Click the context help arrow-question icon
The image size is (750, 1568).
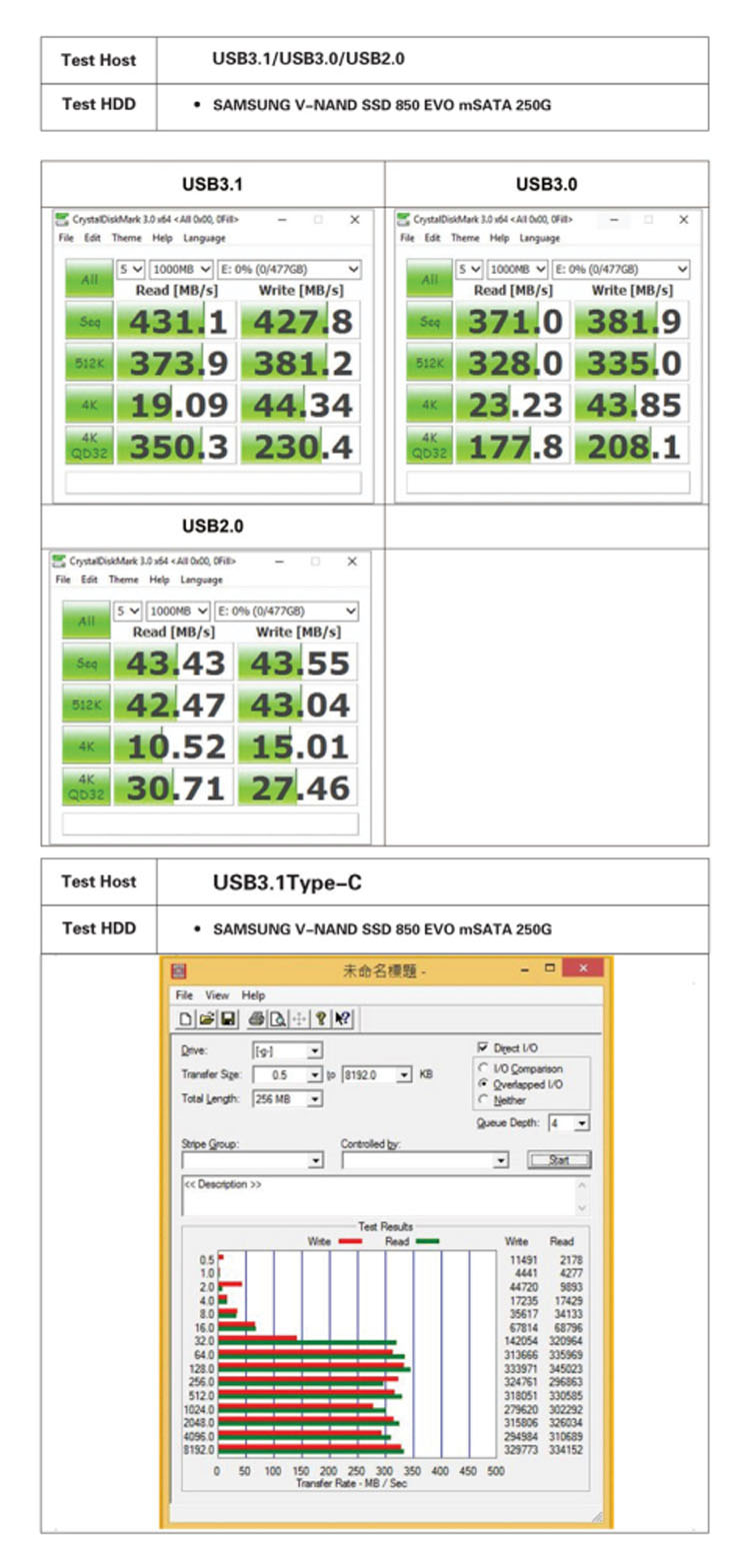click(x=342, y=1019)
